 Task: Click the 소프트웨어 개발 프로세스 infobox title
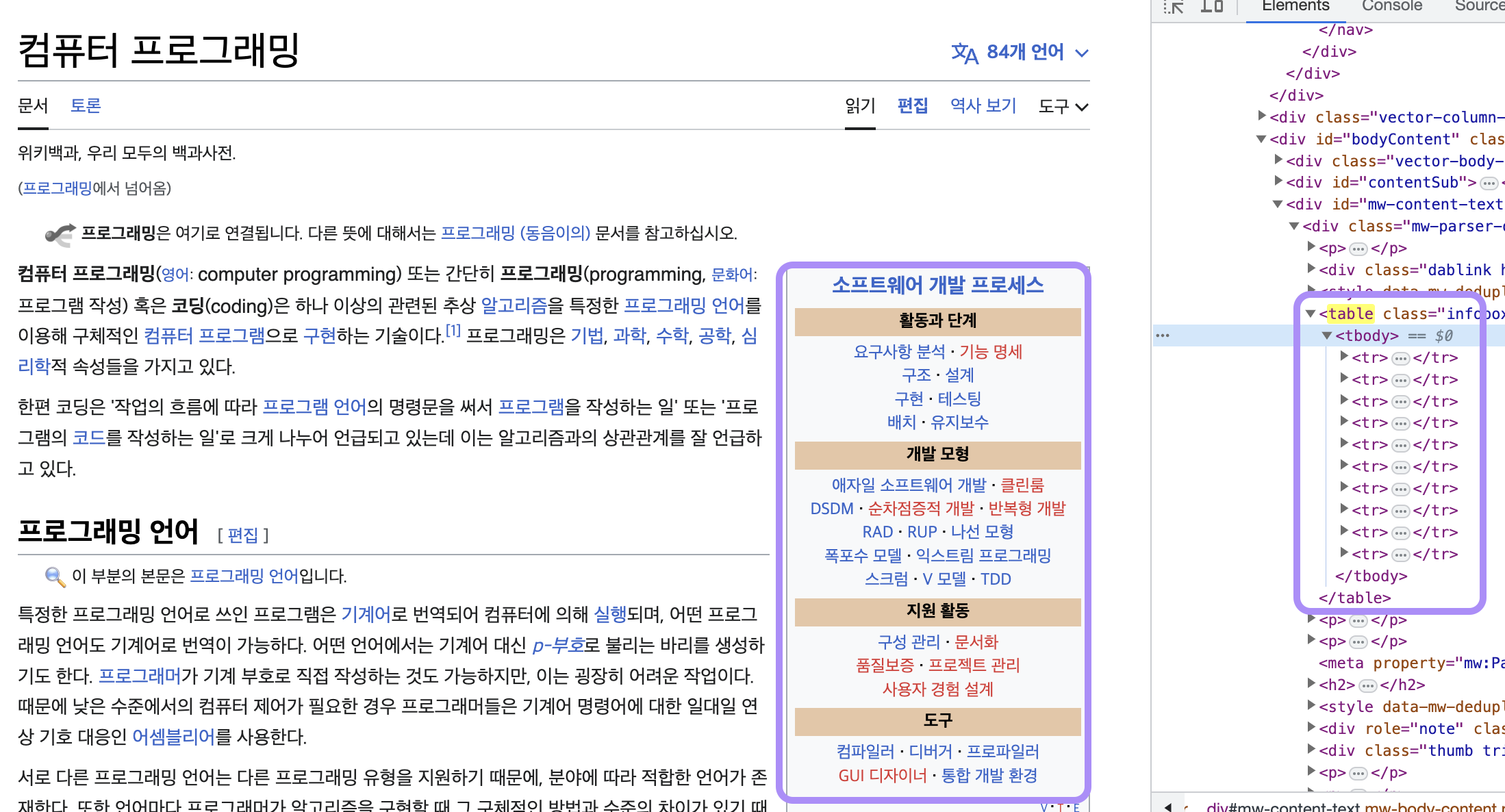tap(937, 285)
